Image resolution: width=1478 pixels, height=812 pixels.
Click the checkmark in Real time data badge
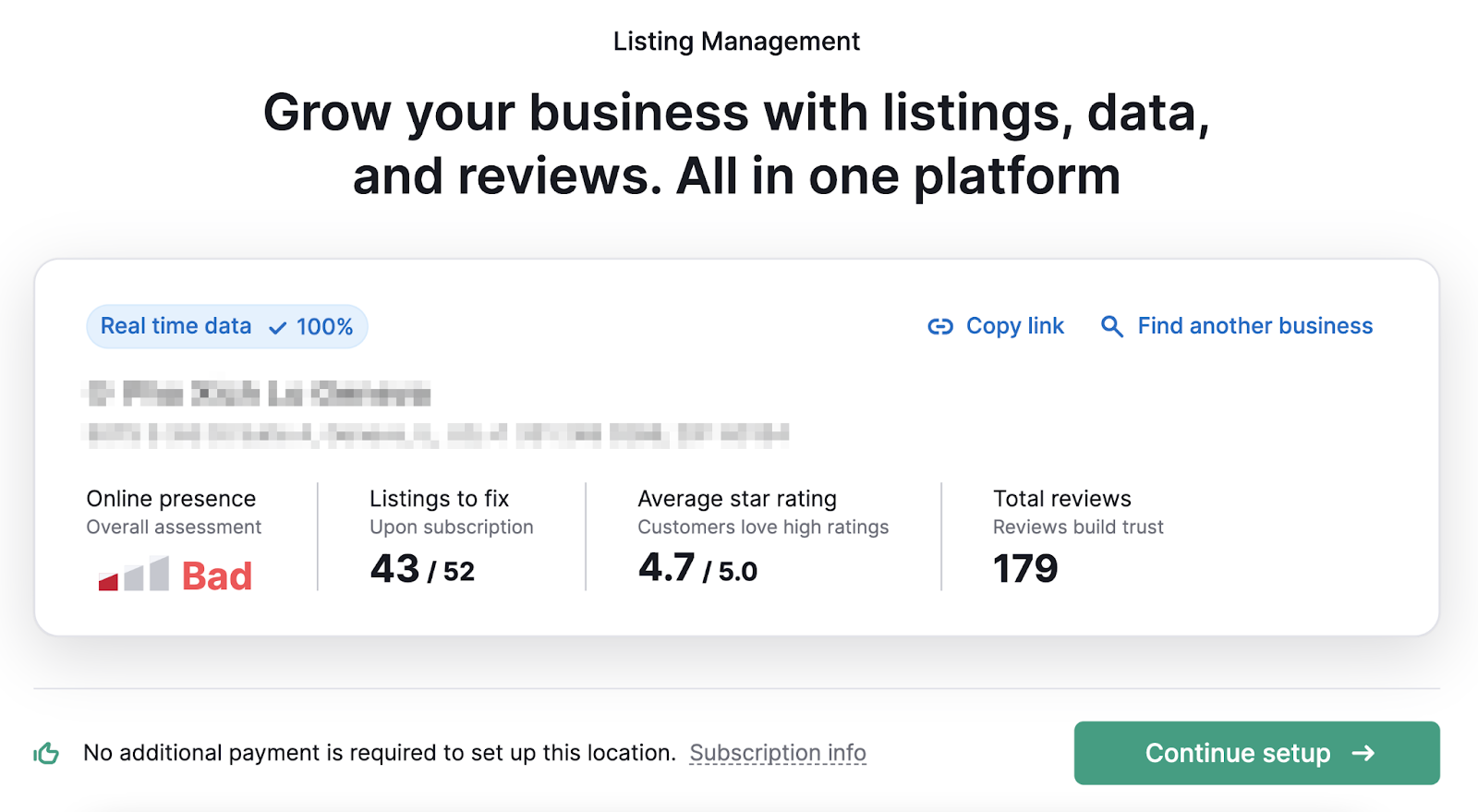(277, 328)
